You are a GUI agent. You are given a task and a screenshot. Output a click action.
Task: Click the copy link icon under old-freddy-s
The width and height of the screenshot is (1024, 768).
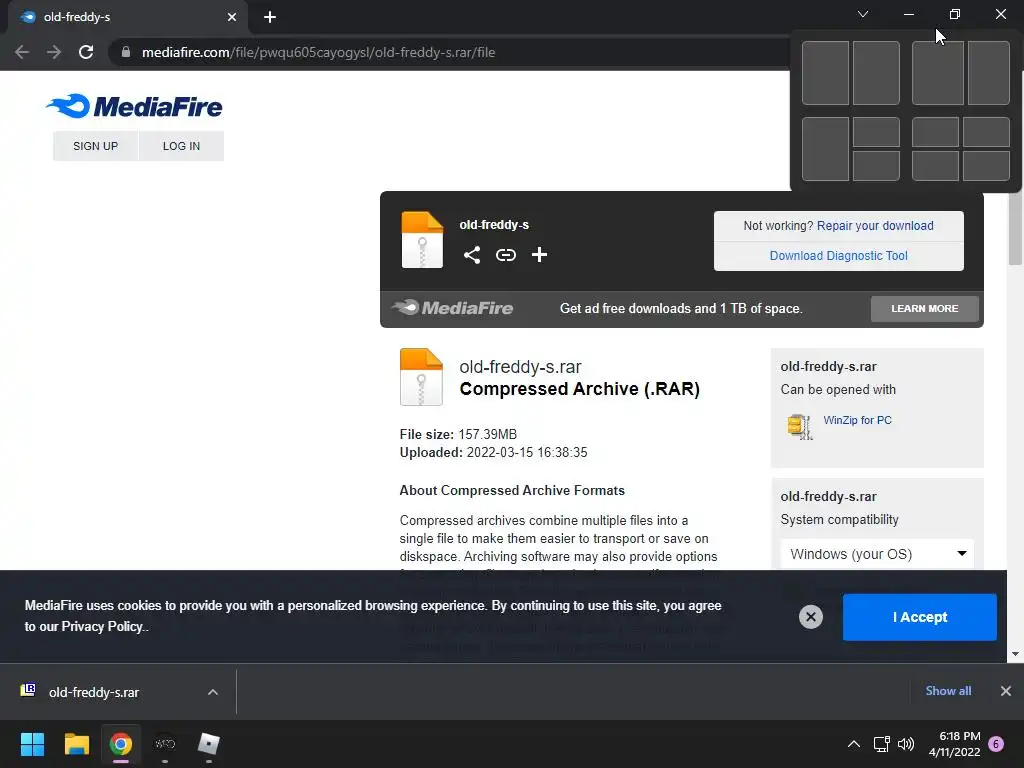(x=505, y=255)
